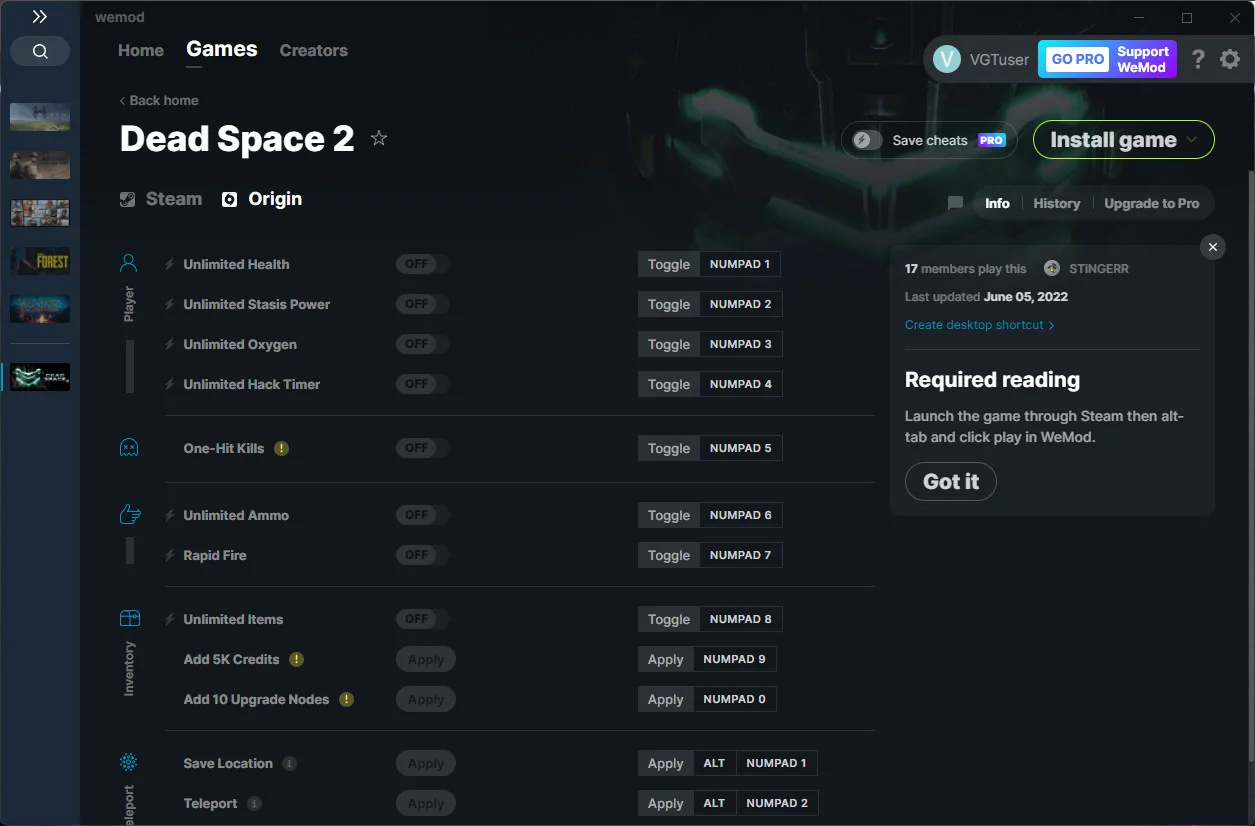Image resolution: width=1255 pixels, height=826 pixels.
Task: Click the greyed Apply pill for Save Location
Action: coord(426,763)
